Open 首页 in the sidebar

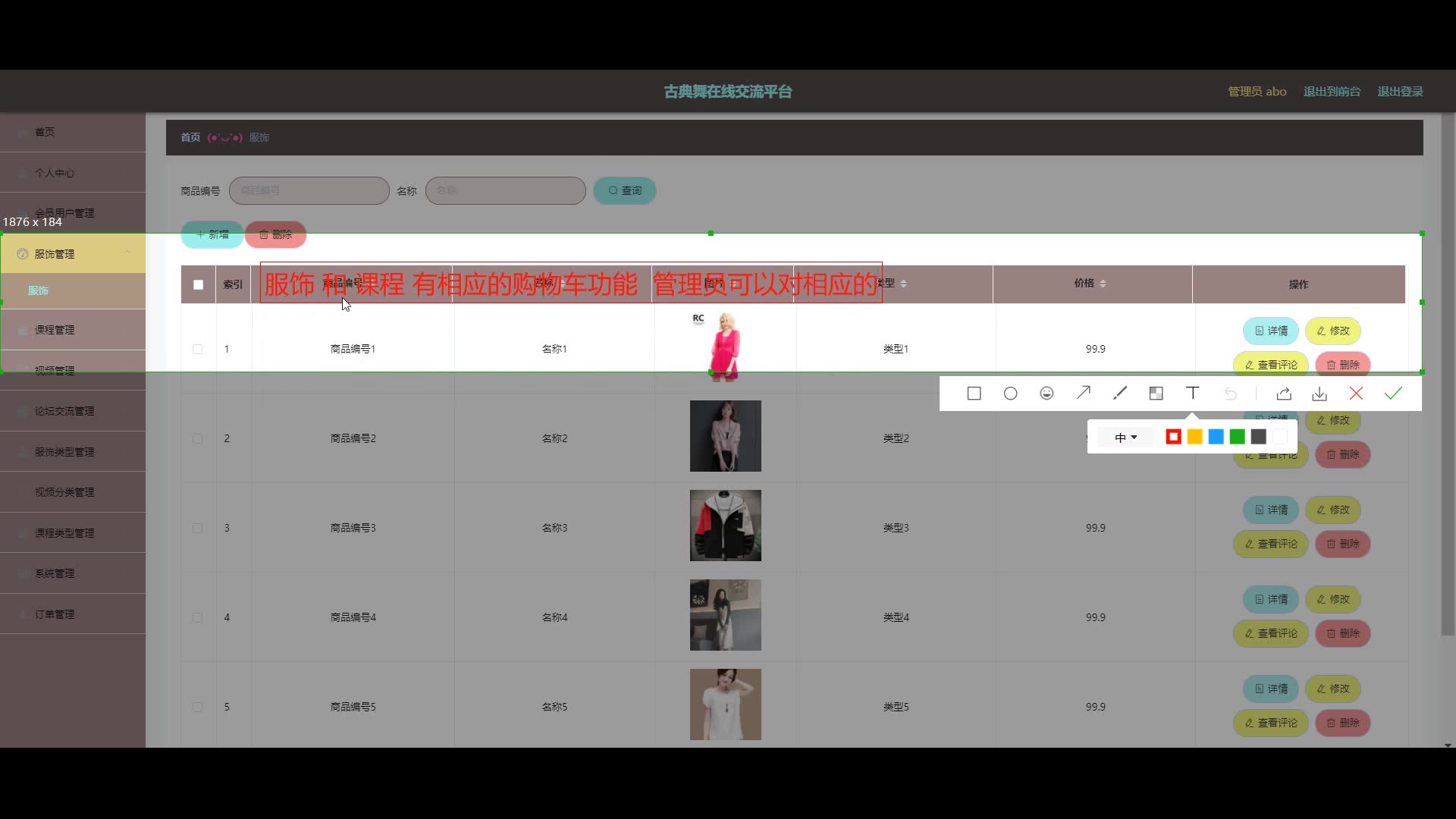[73, 132]
